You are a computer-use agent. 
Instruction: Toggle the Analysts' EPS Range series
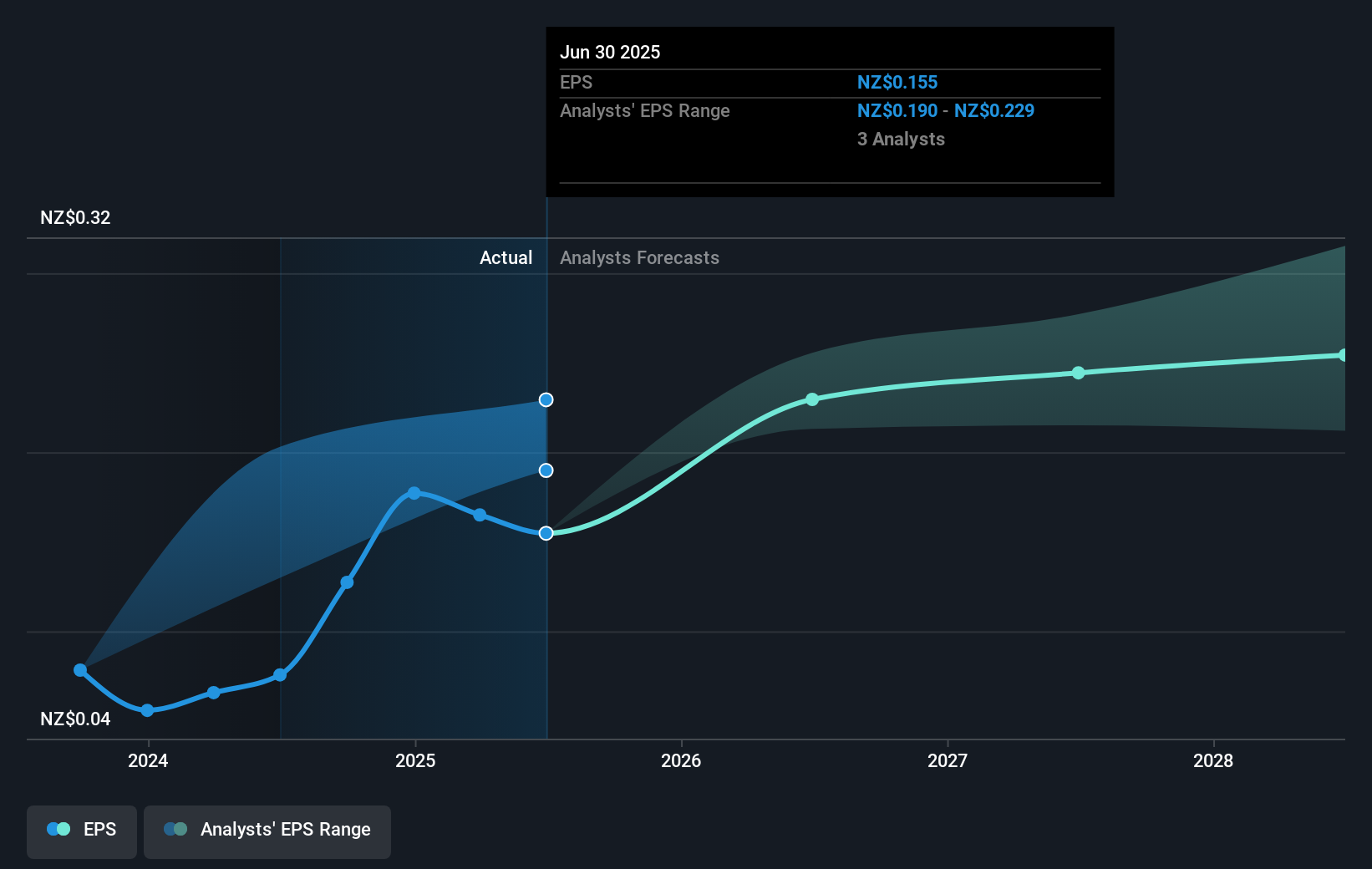click(x=267, y=831)
